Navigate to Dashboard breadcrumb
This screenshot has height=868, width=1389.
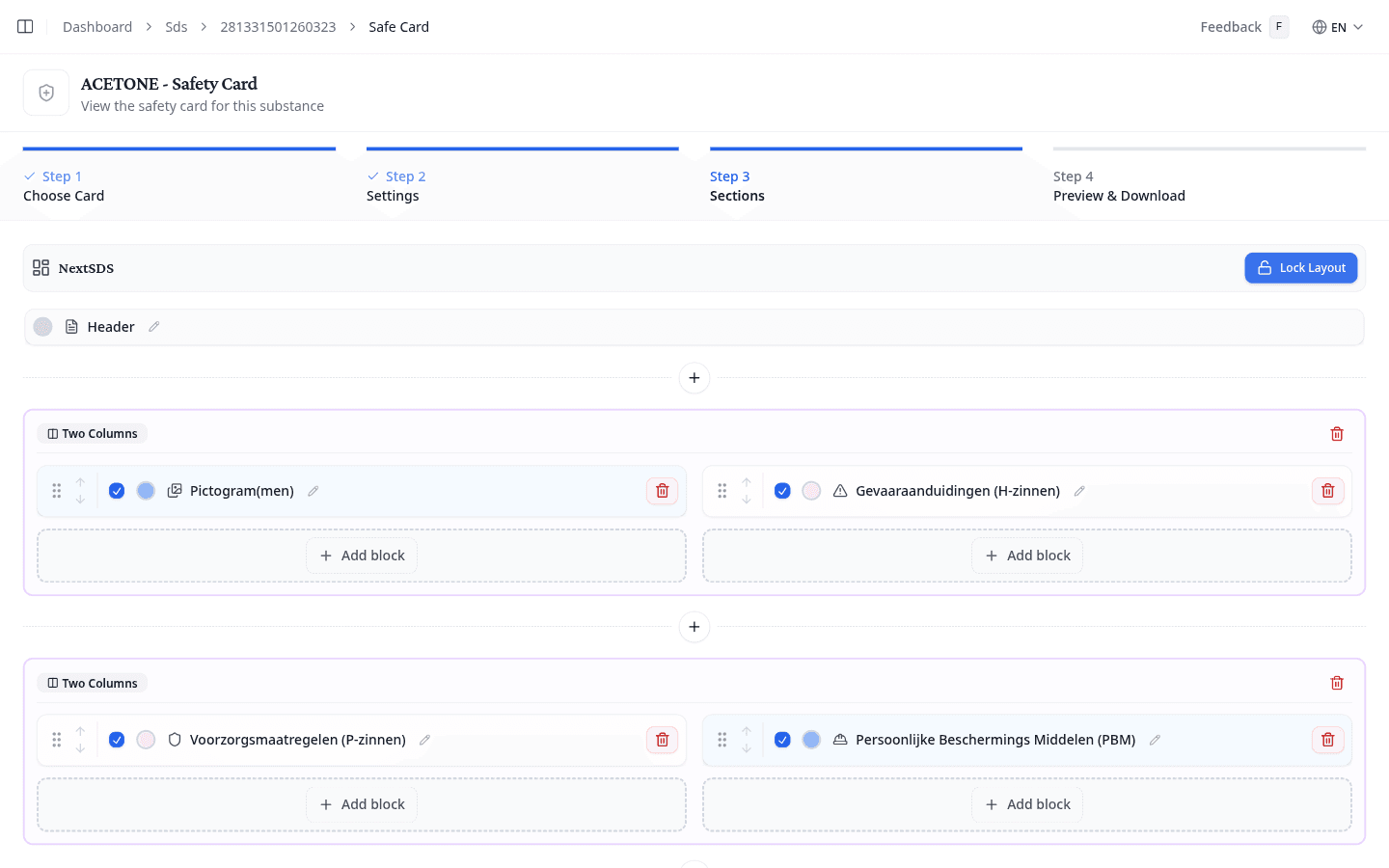click(x=97, y=27)
